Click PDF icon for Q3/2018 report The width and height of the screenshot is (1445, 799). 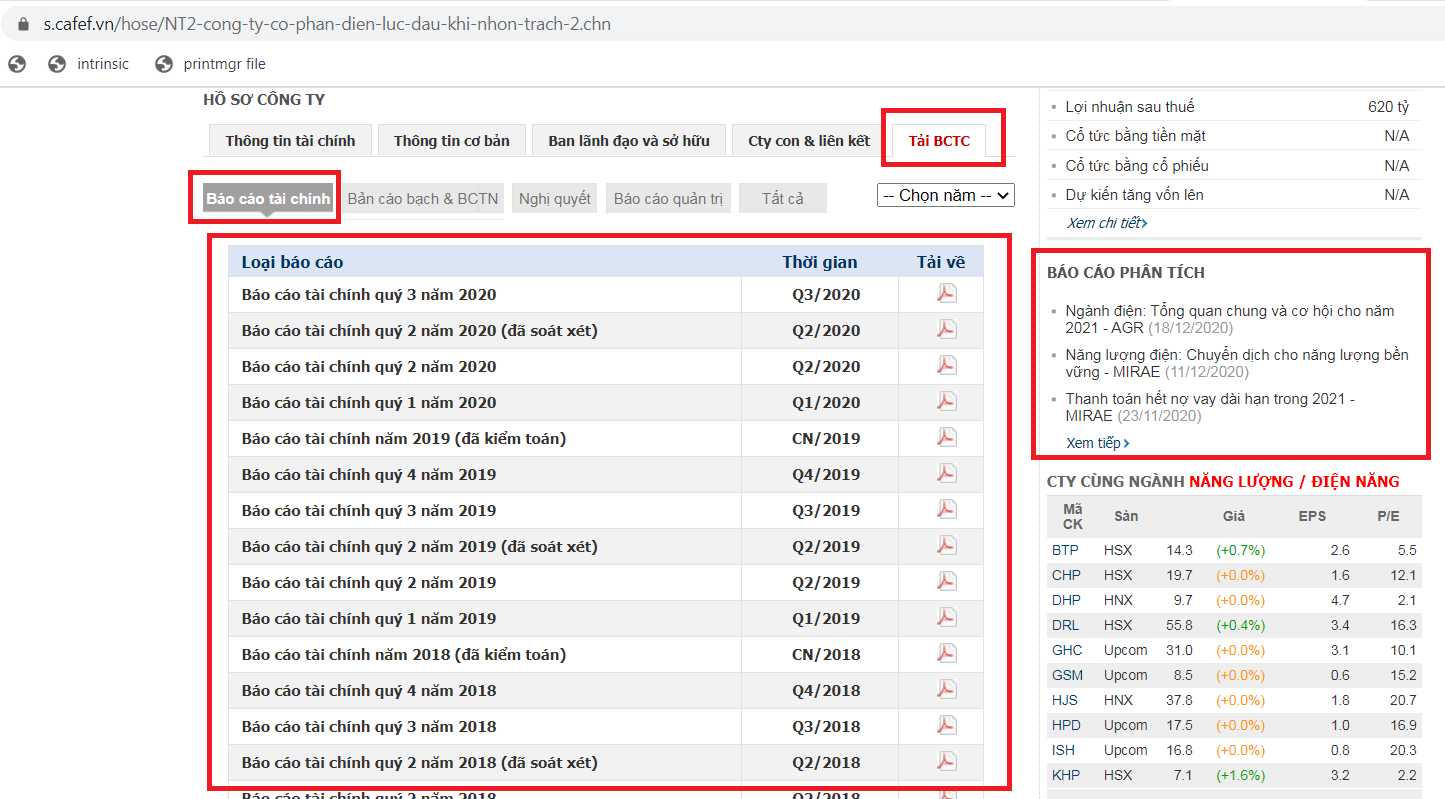tap(946, 726)
